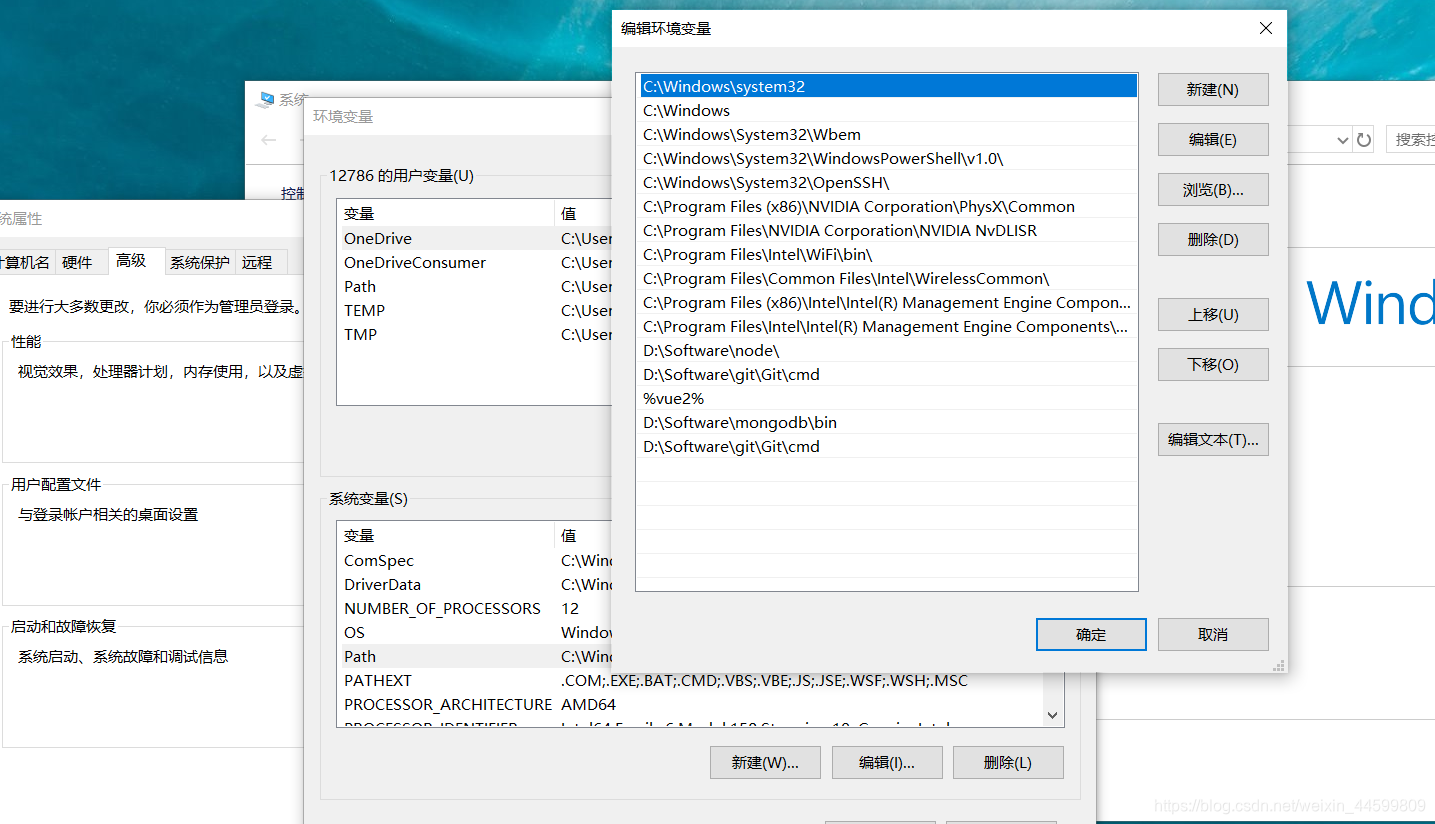Close the 编辑环境变量 dialog
The width and height of the screenshot is (1435, 824).
point(1266,28)
